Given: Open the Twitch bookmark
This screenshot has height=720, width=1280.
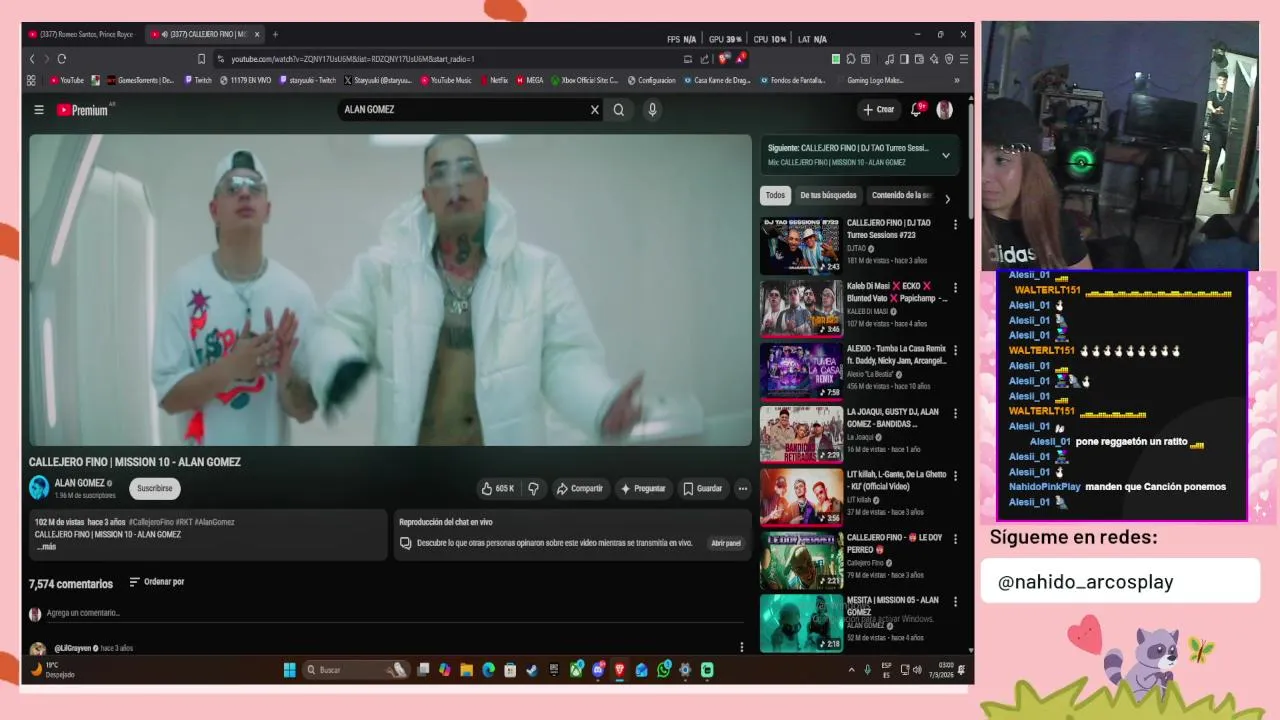Looking at the screenshot, I should (x=198, y=81).
